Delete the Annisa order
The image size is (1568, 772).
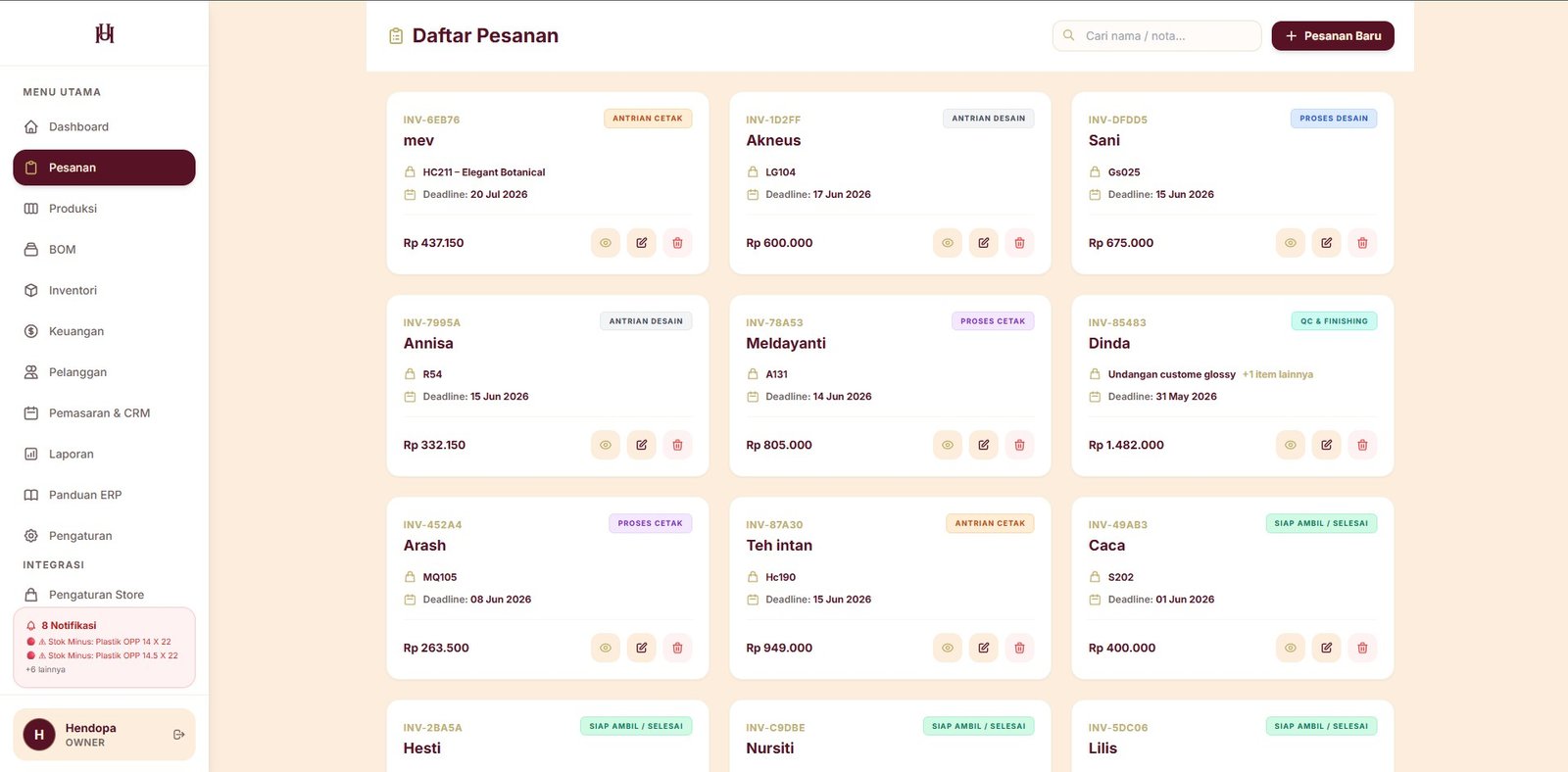point(677,445)
